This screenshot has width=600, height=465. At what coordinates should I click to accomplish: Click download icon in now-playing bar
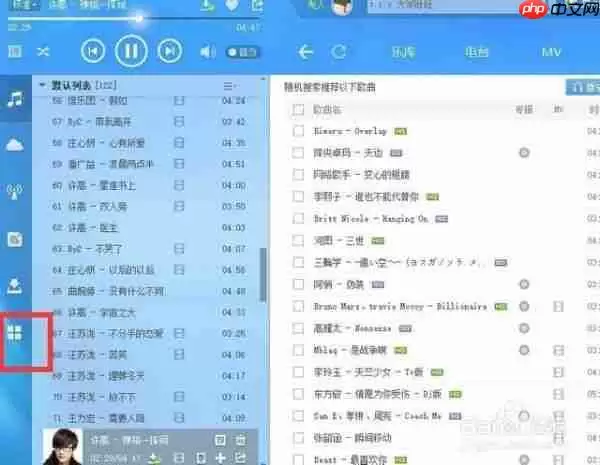click(154, 458)
